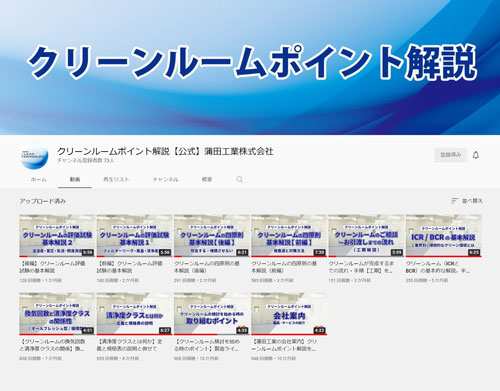Switch to the ホーム tab

(39, 179)
